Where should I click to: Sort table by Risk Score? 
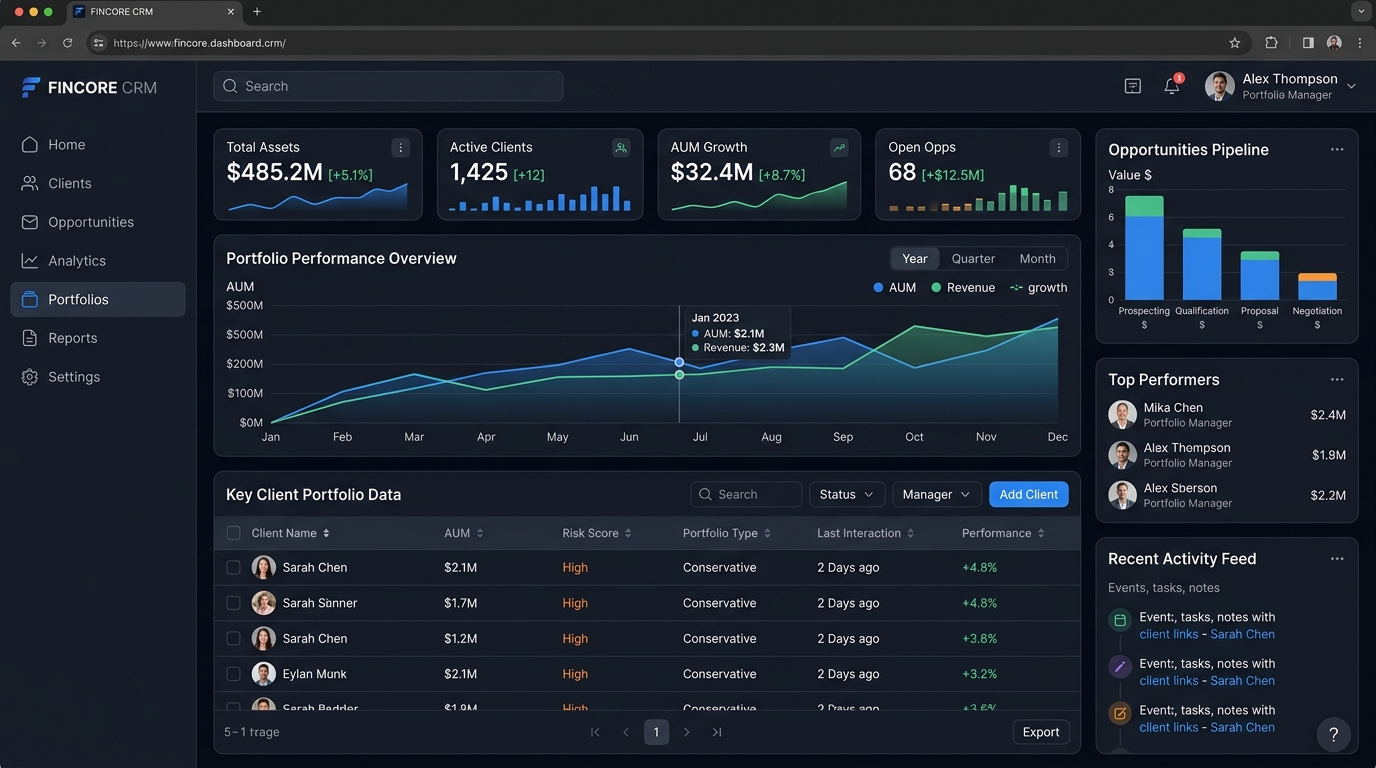click(597, 533)
